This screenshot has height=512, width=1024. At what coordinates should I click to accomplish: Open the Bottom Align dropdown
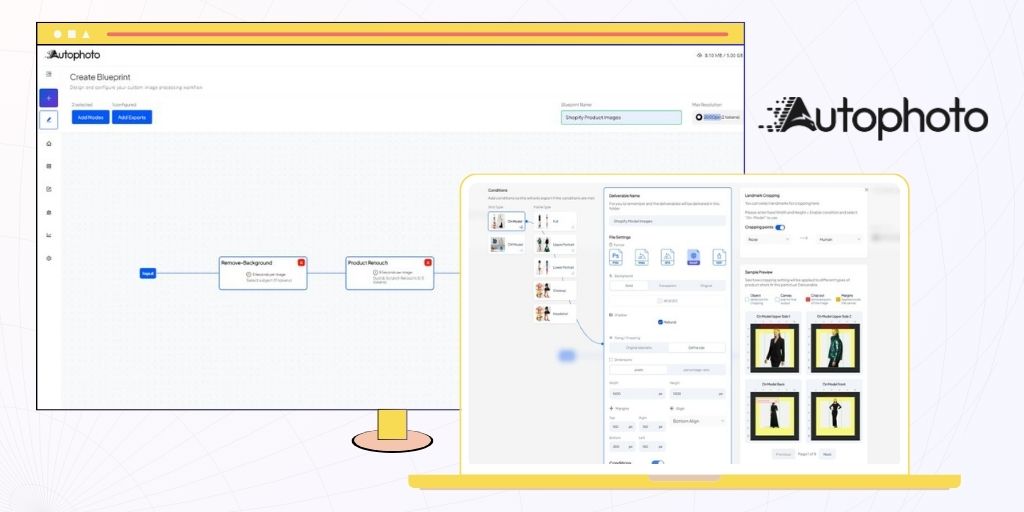point(696,421)
